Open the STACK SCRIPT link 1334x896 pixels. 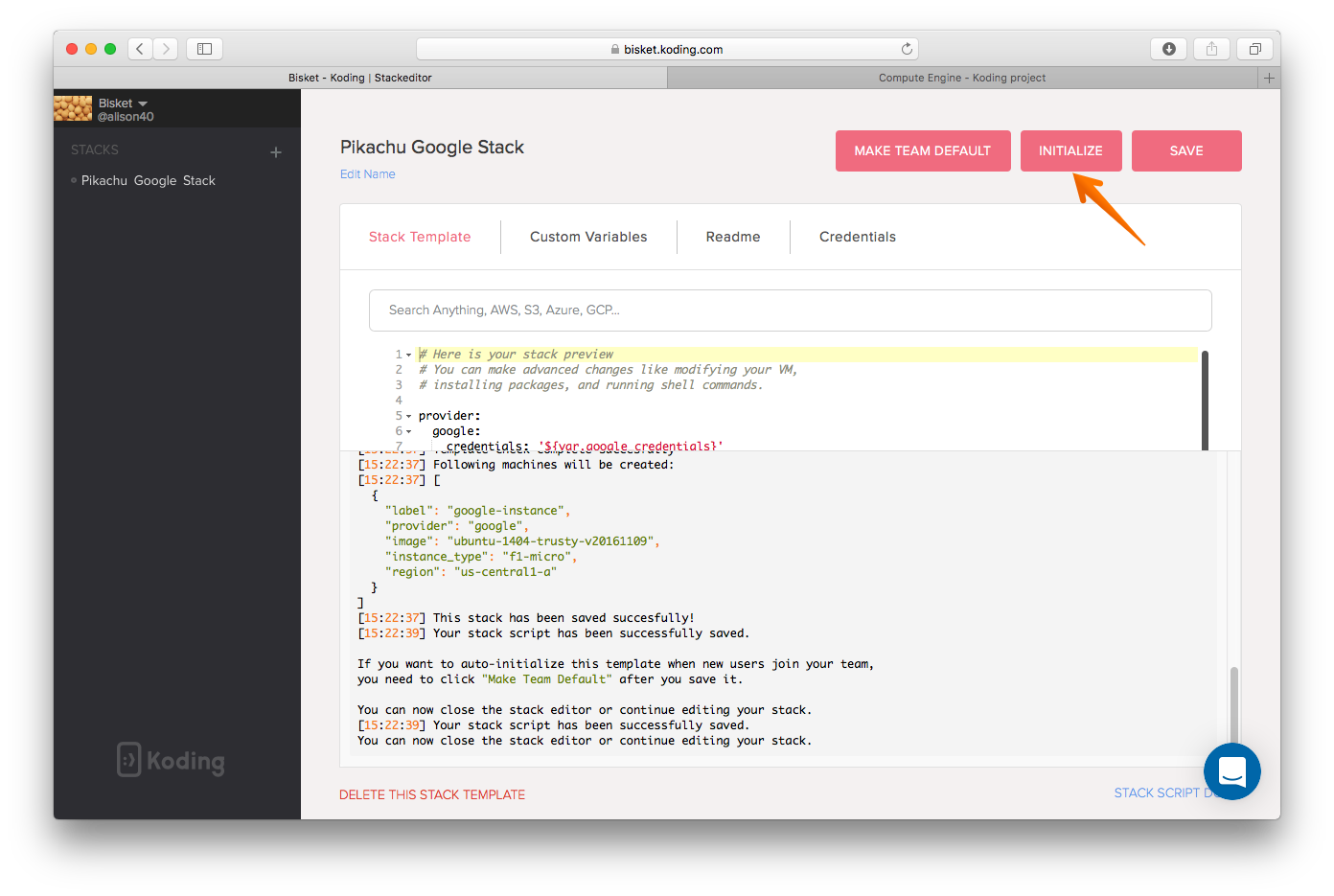[1159, 793]
